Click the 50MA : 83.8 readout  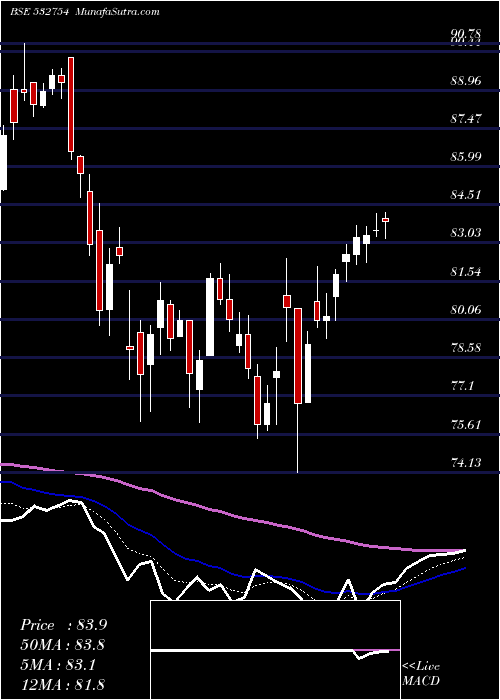pyautogui.click(x=63, y=645)
